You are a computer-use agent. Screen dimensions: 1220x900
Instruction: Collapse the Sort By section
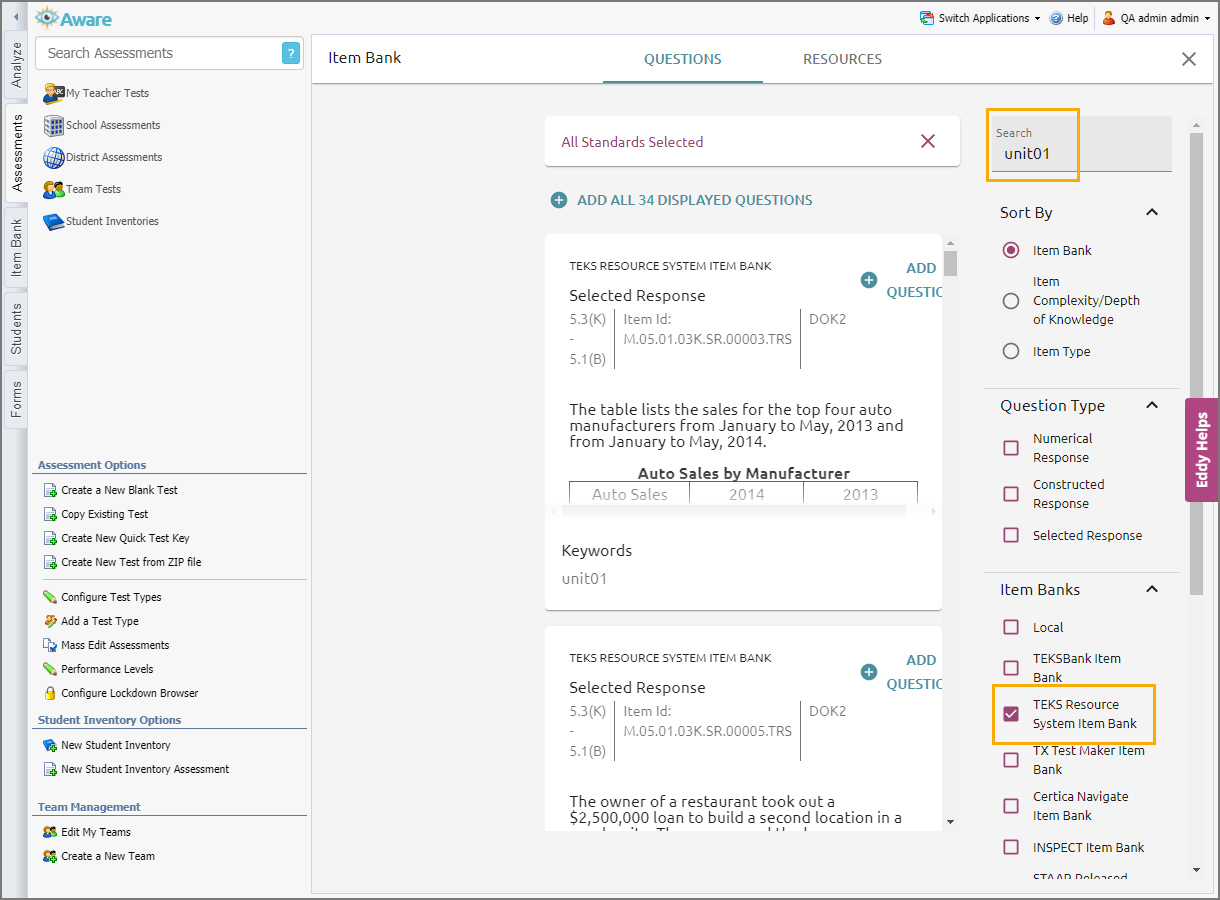pos(1152,212)
